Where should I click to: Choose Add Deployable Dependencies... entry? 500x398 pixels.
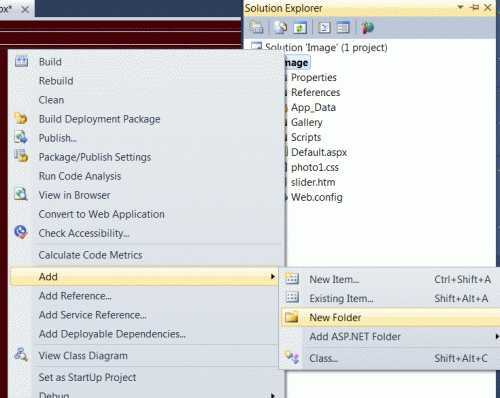pyautogui.click(x=112, y=334)
